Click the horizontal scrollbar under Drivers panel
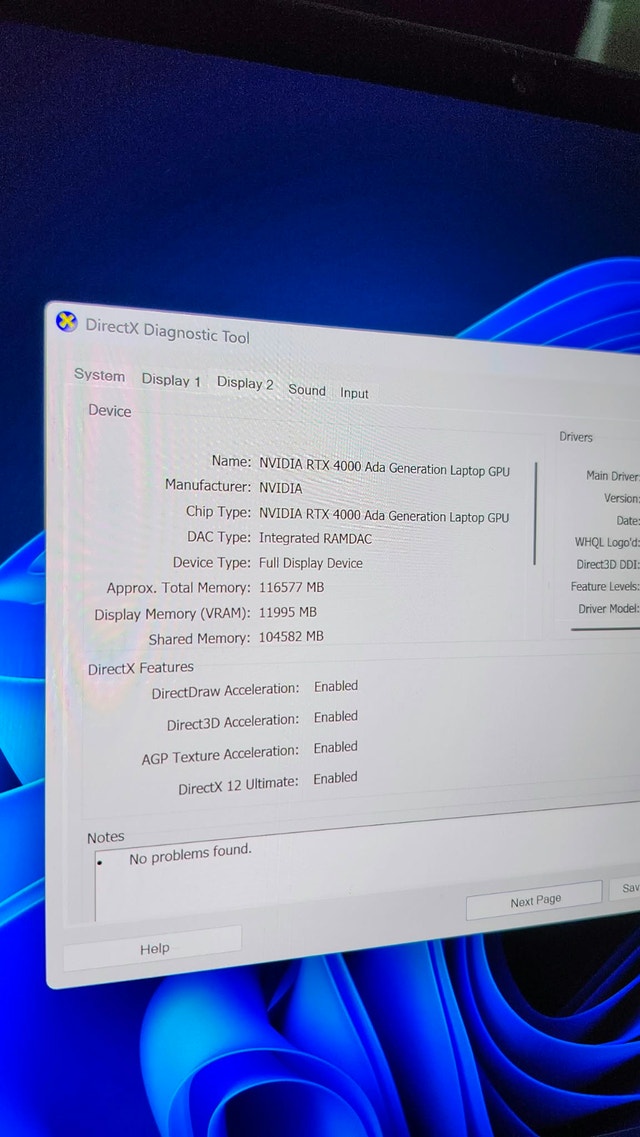 click(x=605, y=630)
